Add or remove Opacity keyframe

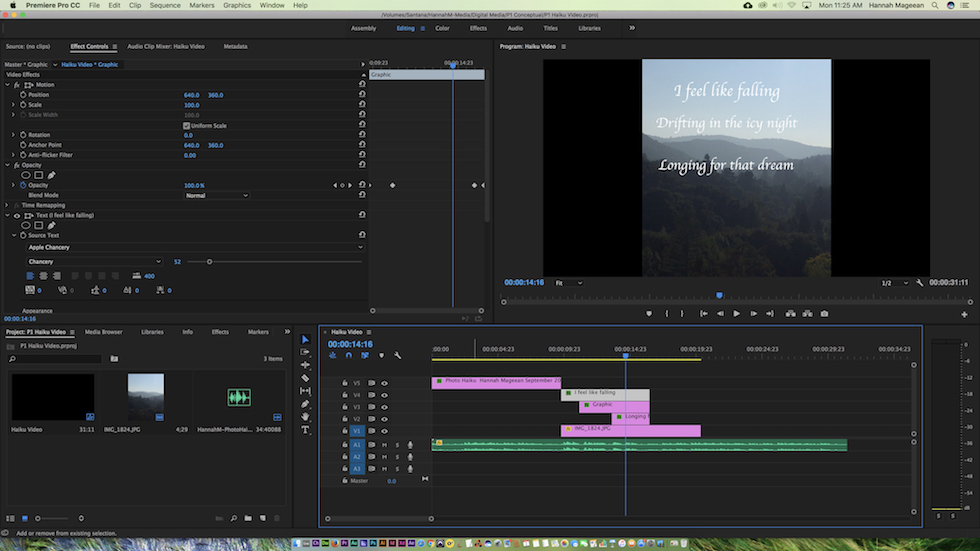pos(342,186)
